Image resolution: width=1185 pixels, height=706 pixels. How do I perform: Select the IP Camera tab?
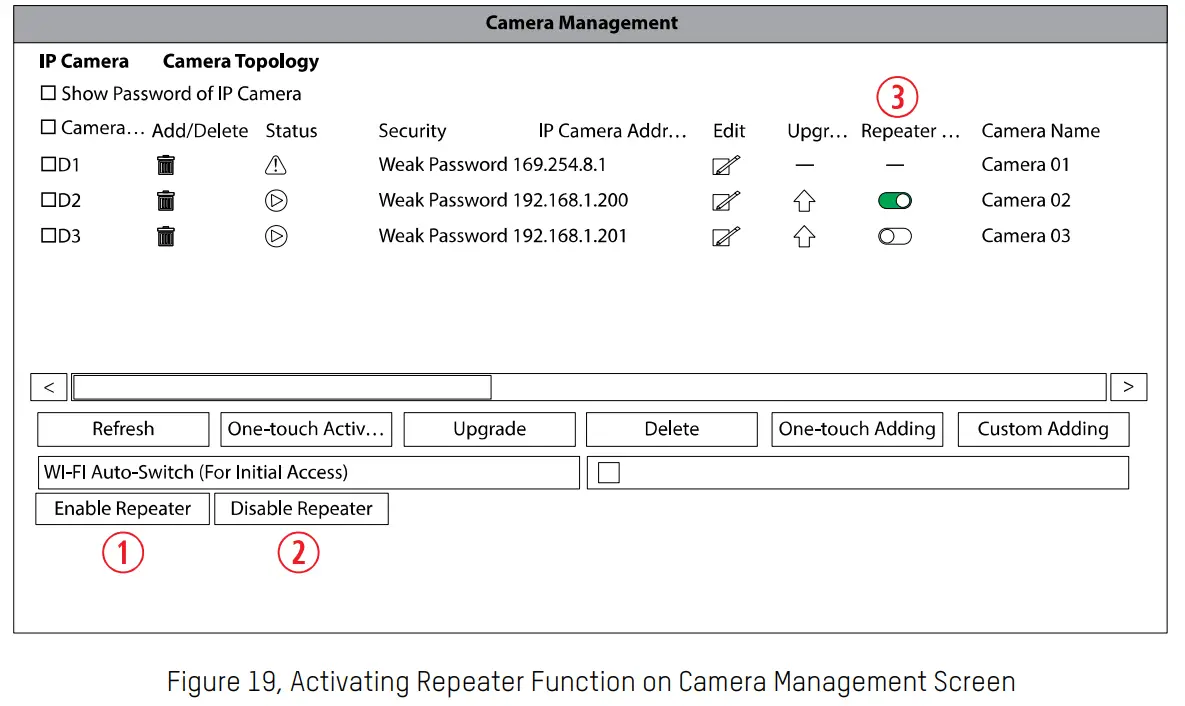[x=84, y=61]
